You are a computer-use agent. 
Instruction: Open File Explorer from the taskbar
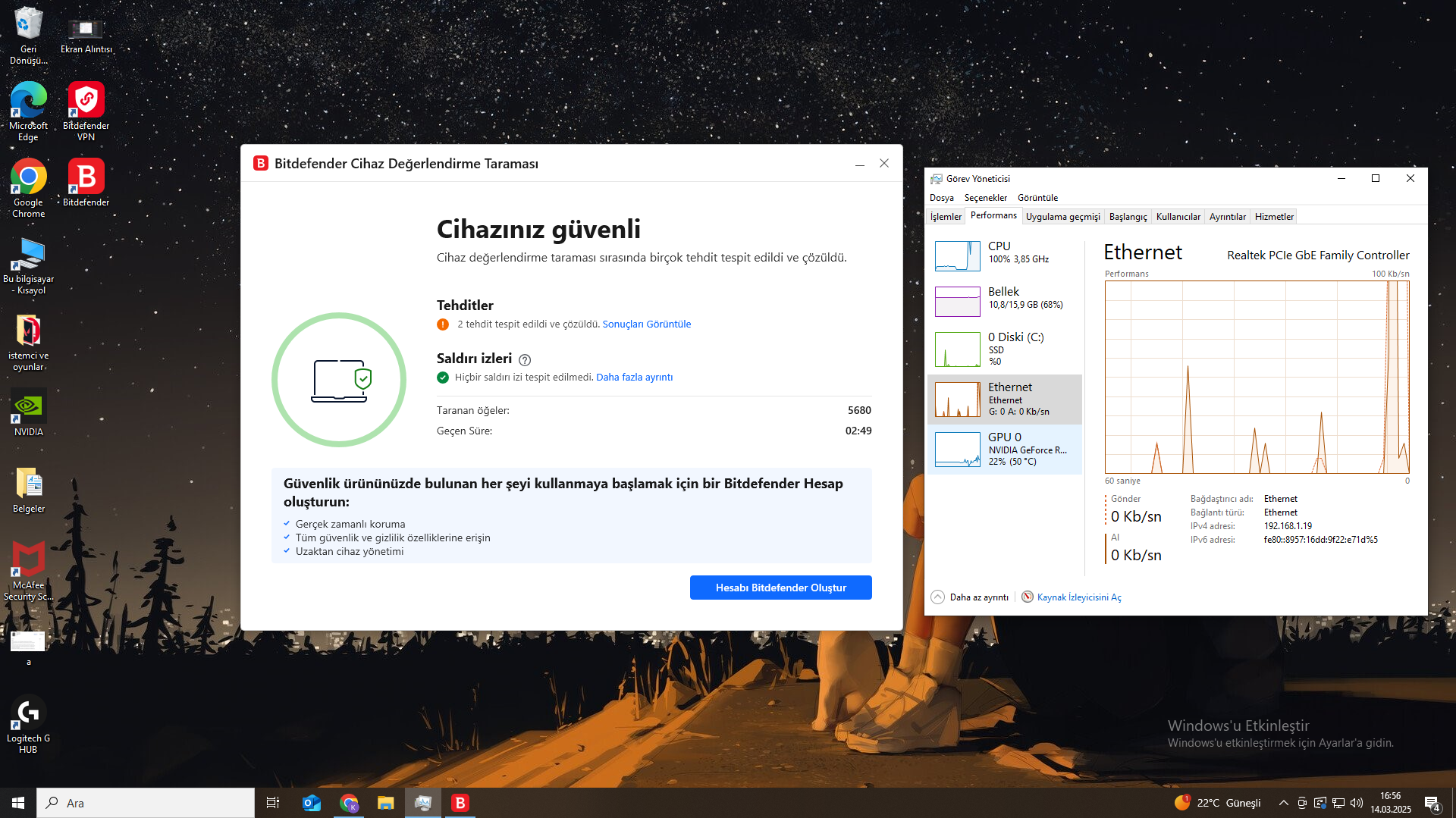[x=386, y=803]
